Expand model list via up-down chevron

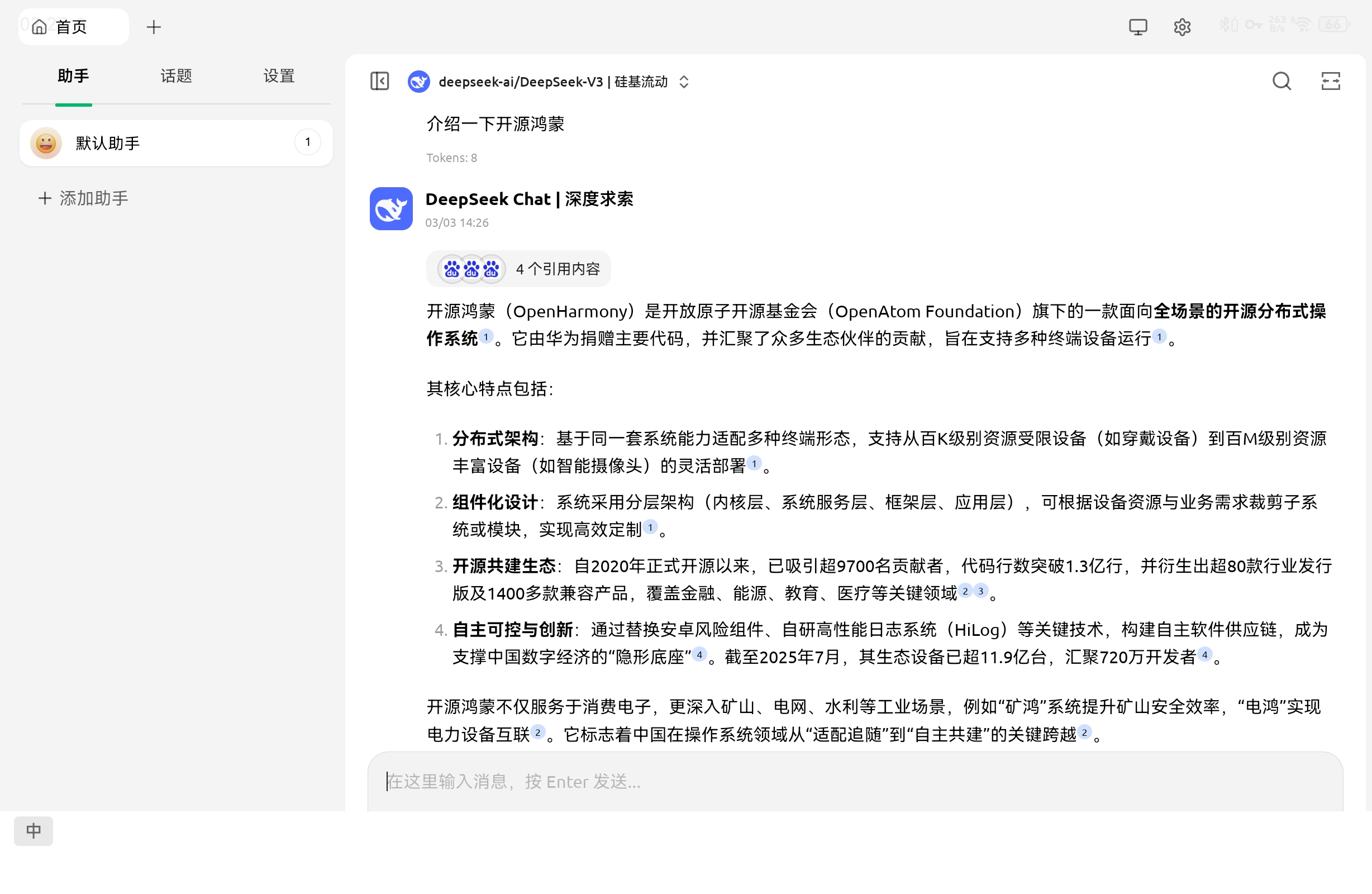click(684, 82)
